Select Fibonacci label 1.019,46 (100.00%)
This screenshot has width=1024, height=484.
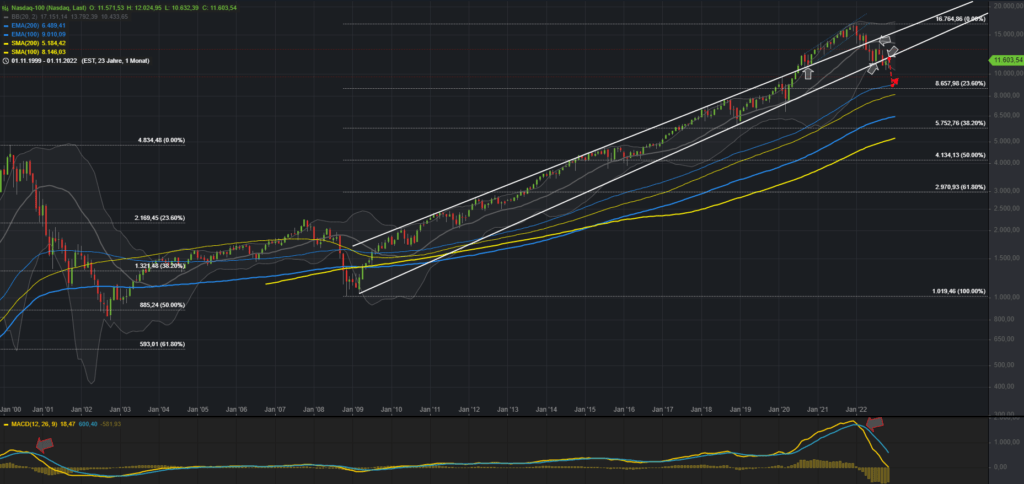(x=958, y=291)
